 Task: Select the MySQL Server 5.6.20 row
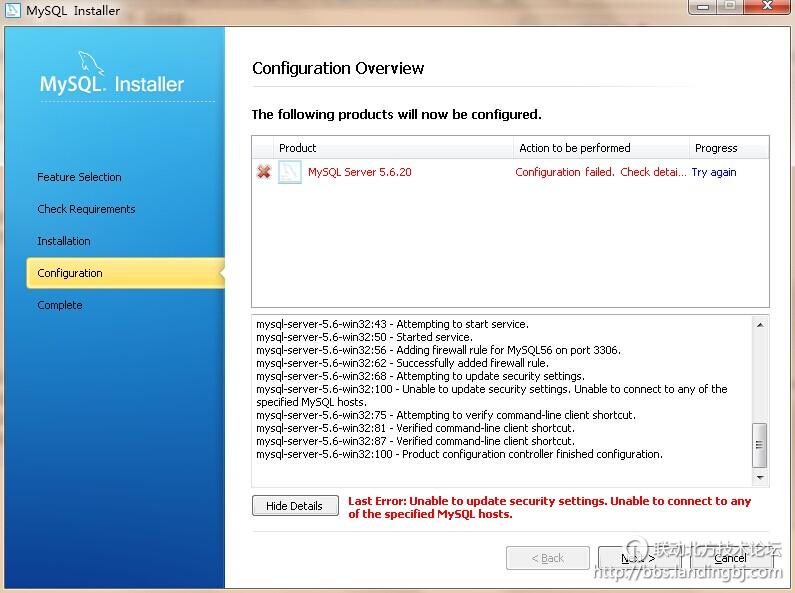click(x=360, y=172)
